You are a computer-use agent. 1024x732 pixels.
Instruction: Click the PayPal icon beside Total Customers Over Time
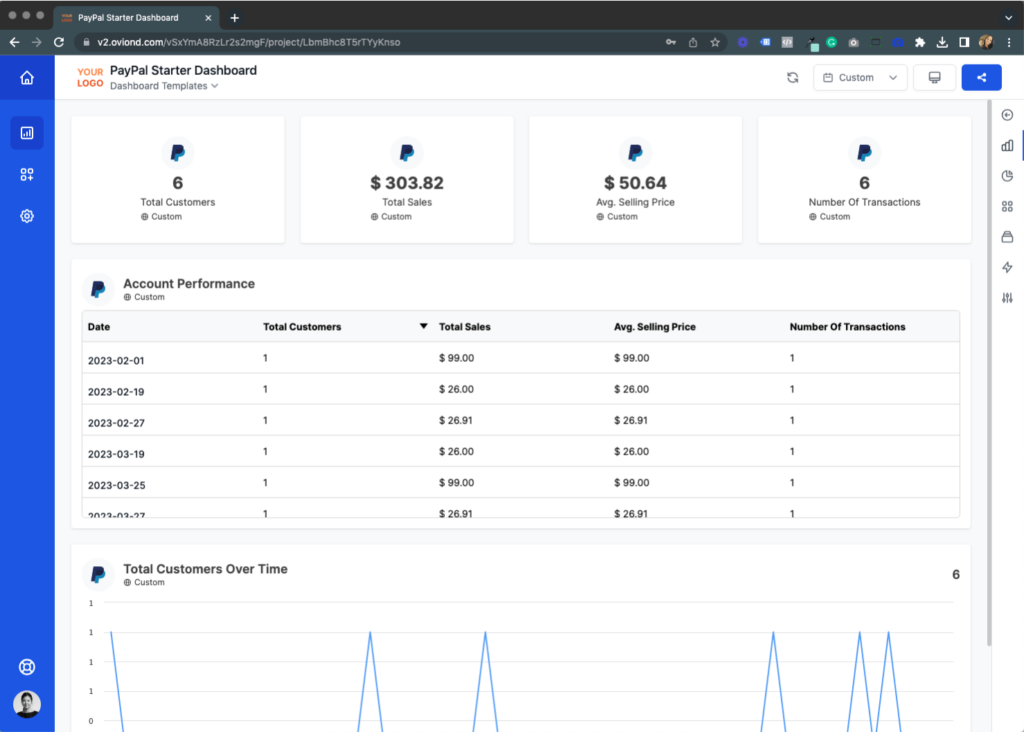[99, 574]
